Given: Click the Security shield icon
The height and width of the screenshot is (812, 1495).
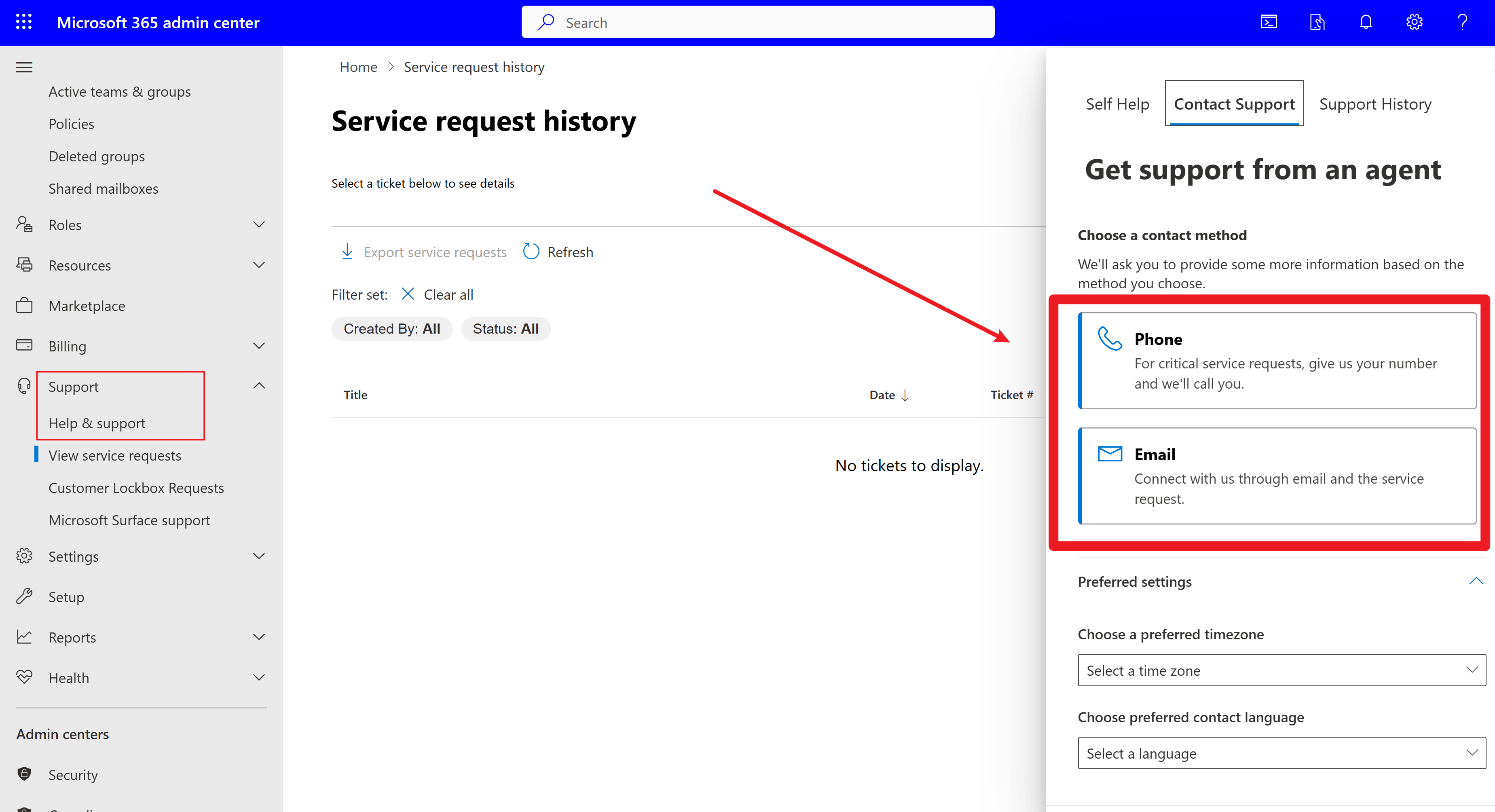Looking at the screenshot, I should [x=24, y=774].
